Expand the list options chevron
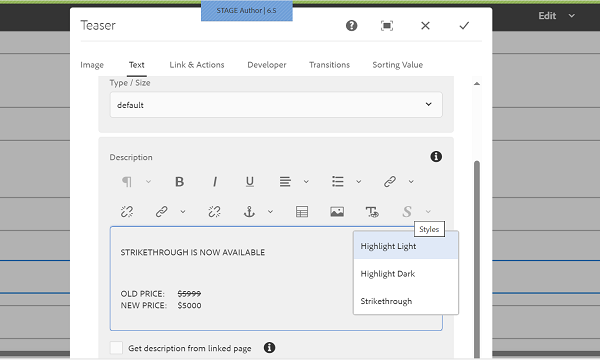 (359, 182)
